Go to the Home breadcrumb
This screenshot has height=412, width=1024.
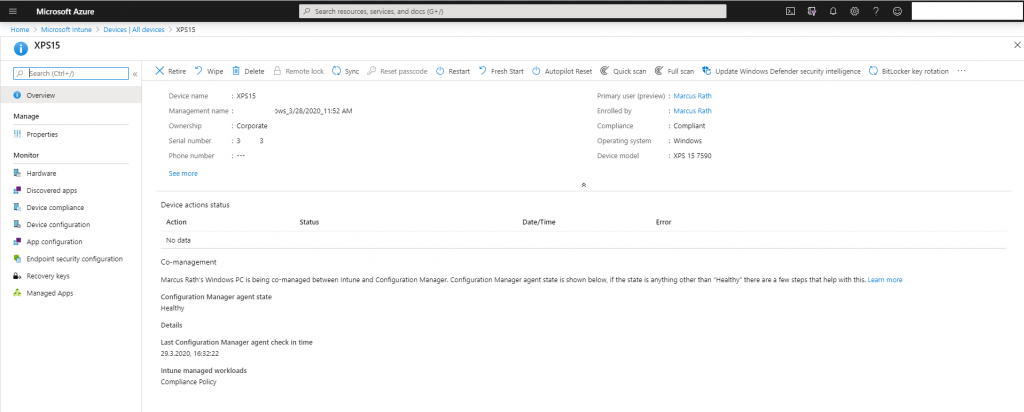coord(20,29)
